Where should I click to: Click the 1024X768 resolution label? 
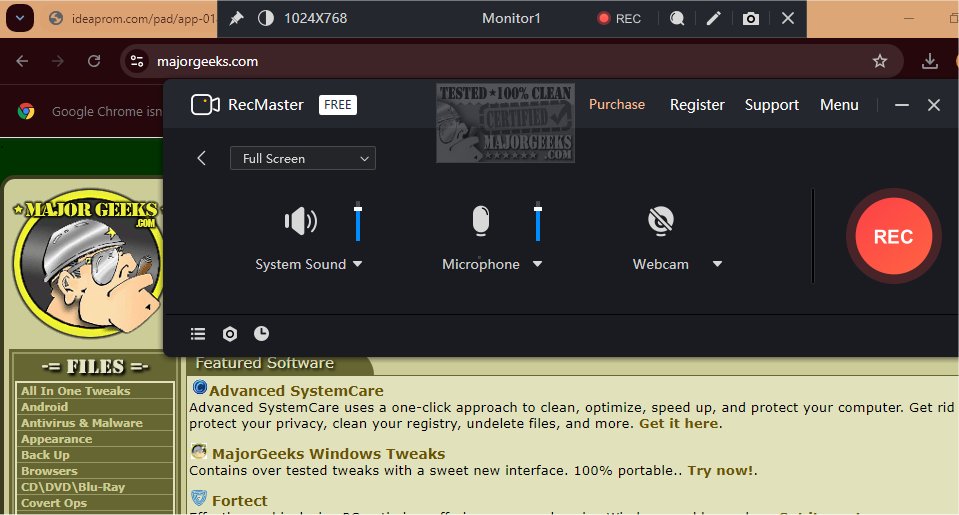coord(316,18)
